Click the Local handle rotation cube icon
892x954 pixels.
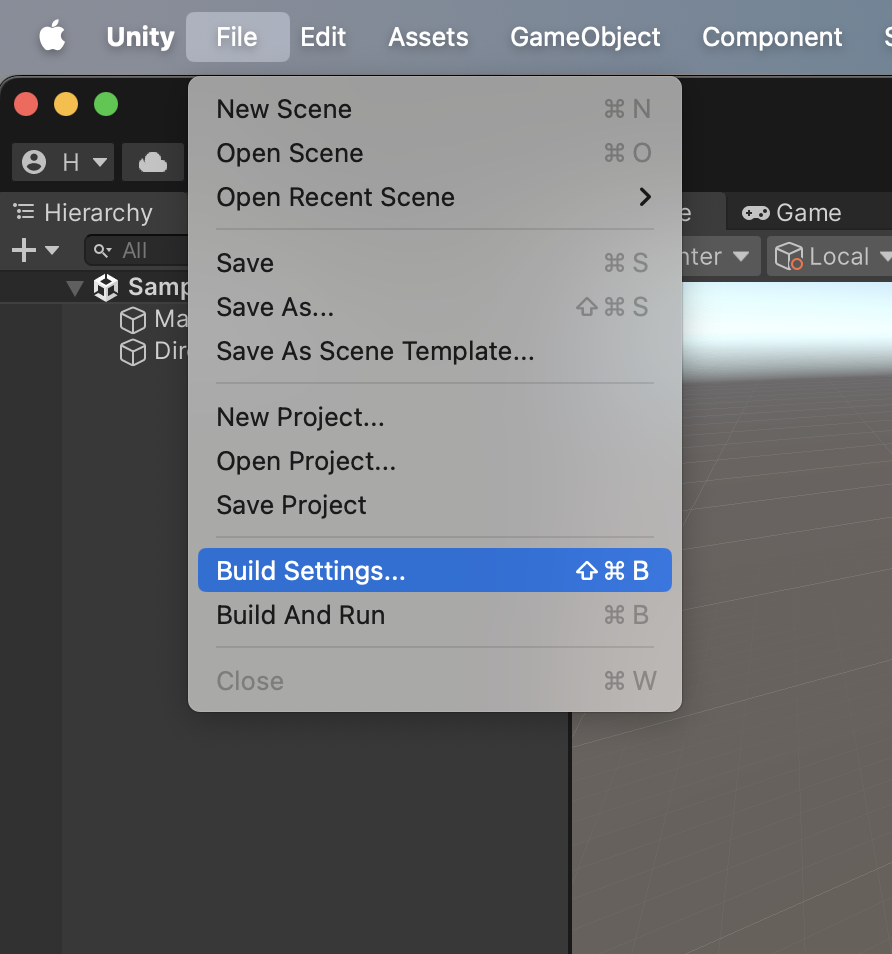(x=789, y=256)
